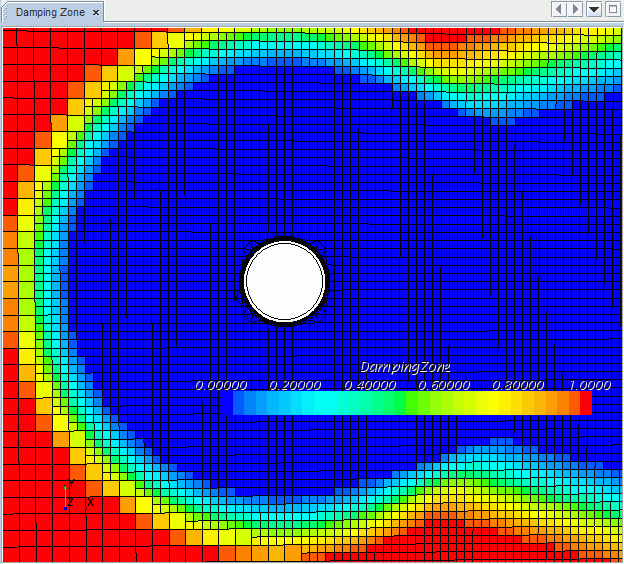This screenshot has height=564, width=624.
Task: Switch to the Damping Zone tab
Action: 49,12
